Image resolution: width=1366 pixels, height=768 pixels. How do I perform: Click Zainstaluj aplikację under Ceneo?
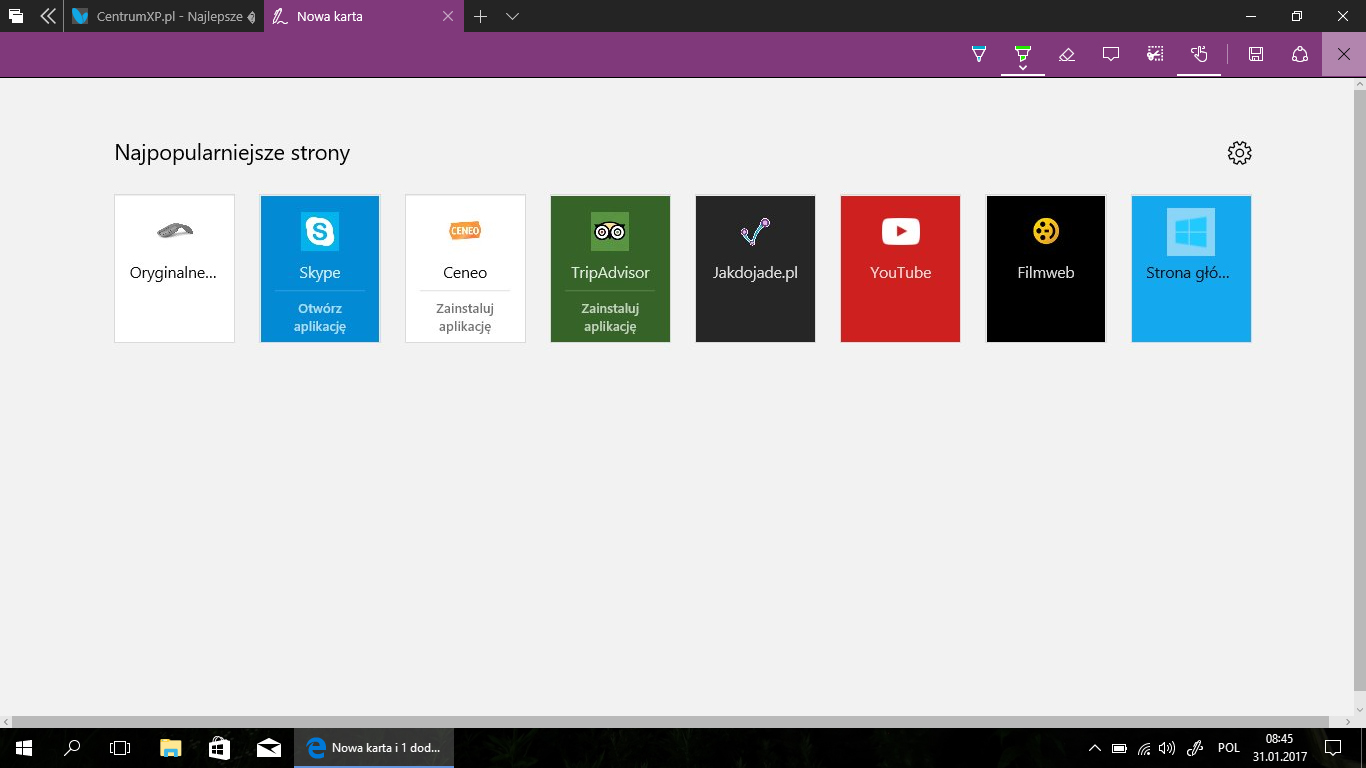point(465,317)
